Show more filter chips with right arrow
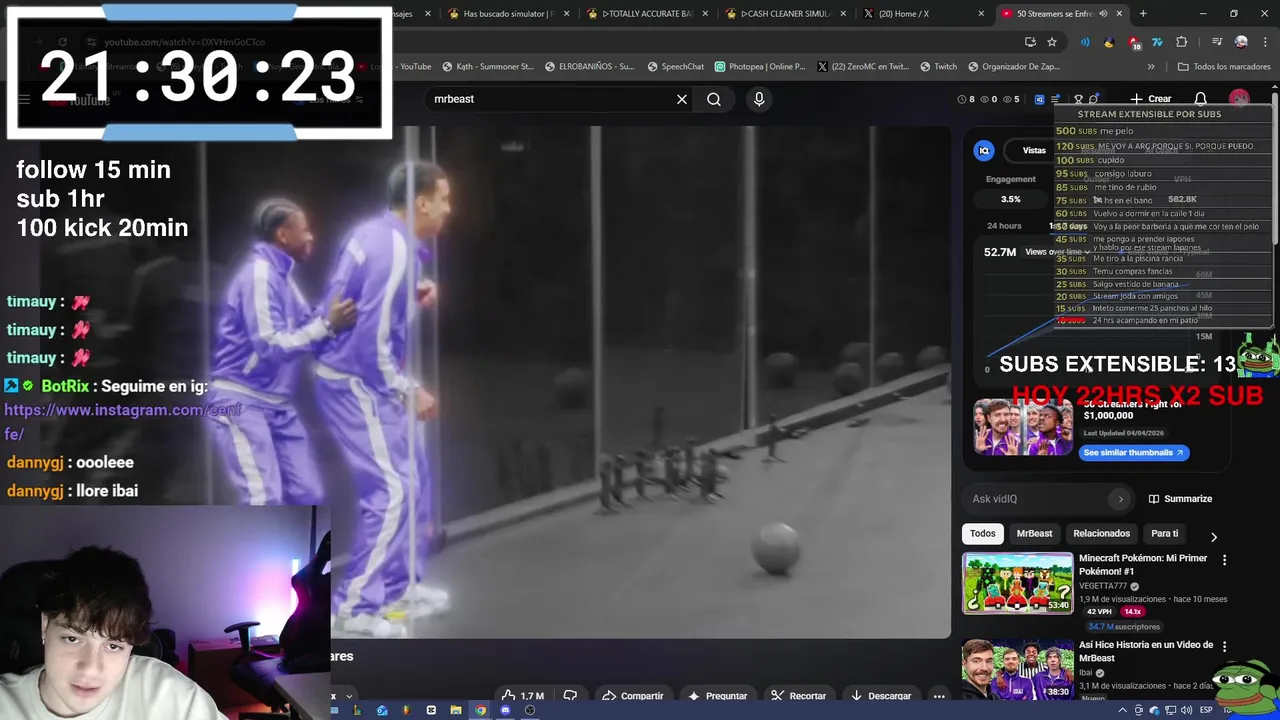Screen dimensions: 1280x720 point(1214,537)
